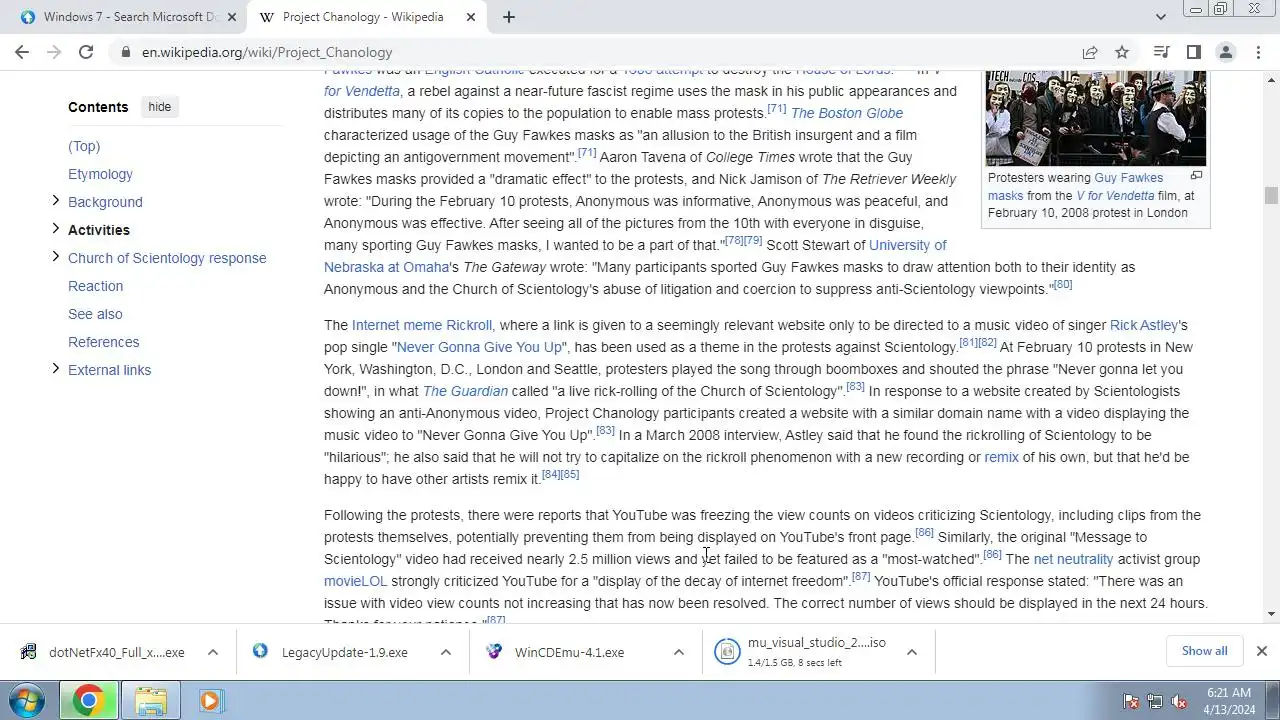Open The Guardian link
1280x720 pixels.
[x=465, y=391]
